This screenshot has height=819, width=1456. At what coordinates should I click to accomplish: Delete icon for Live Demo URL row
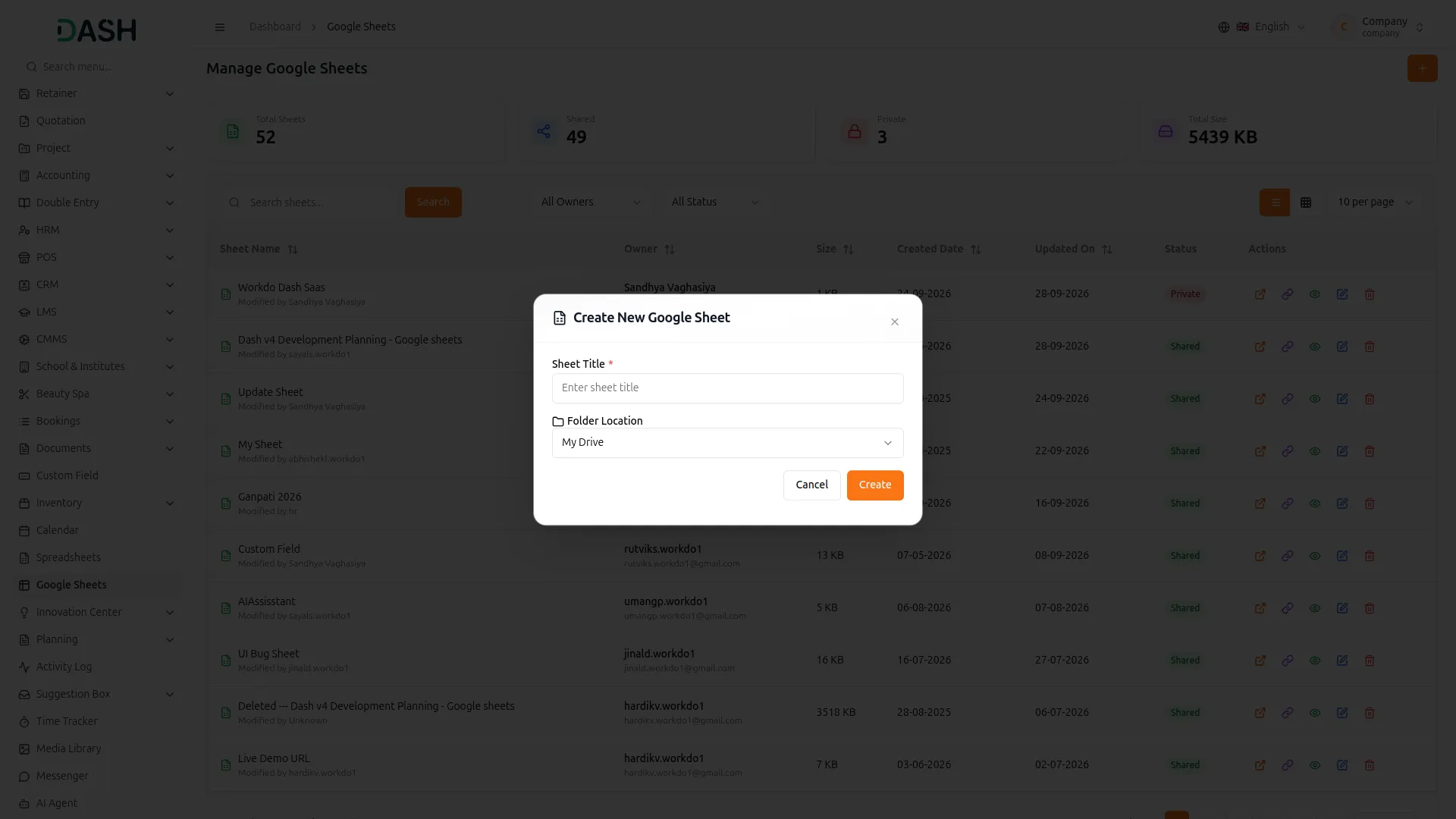1370,765
